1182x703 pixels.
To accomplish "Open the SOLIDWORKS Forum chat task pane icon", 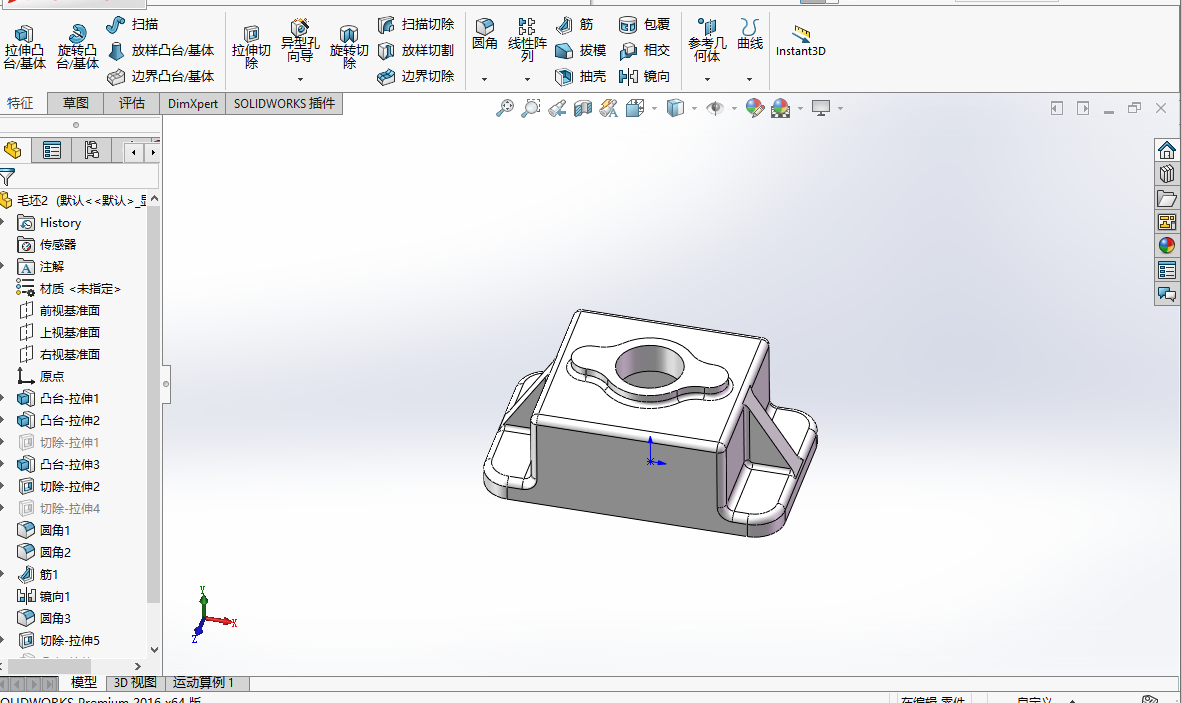I will coord(1167,294).
